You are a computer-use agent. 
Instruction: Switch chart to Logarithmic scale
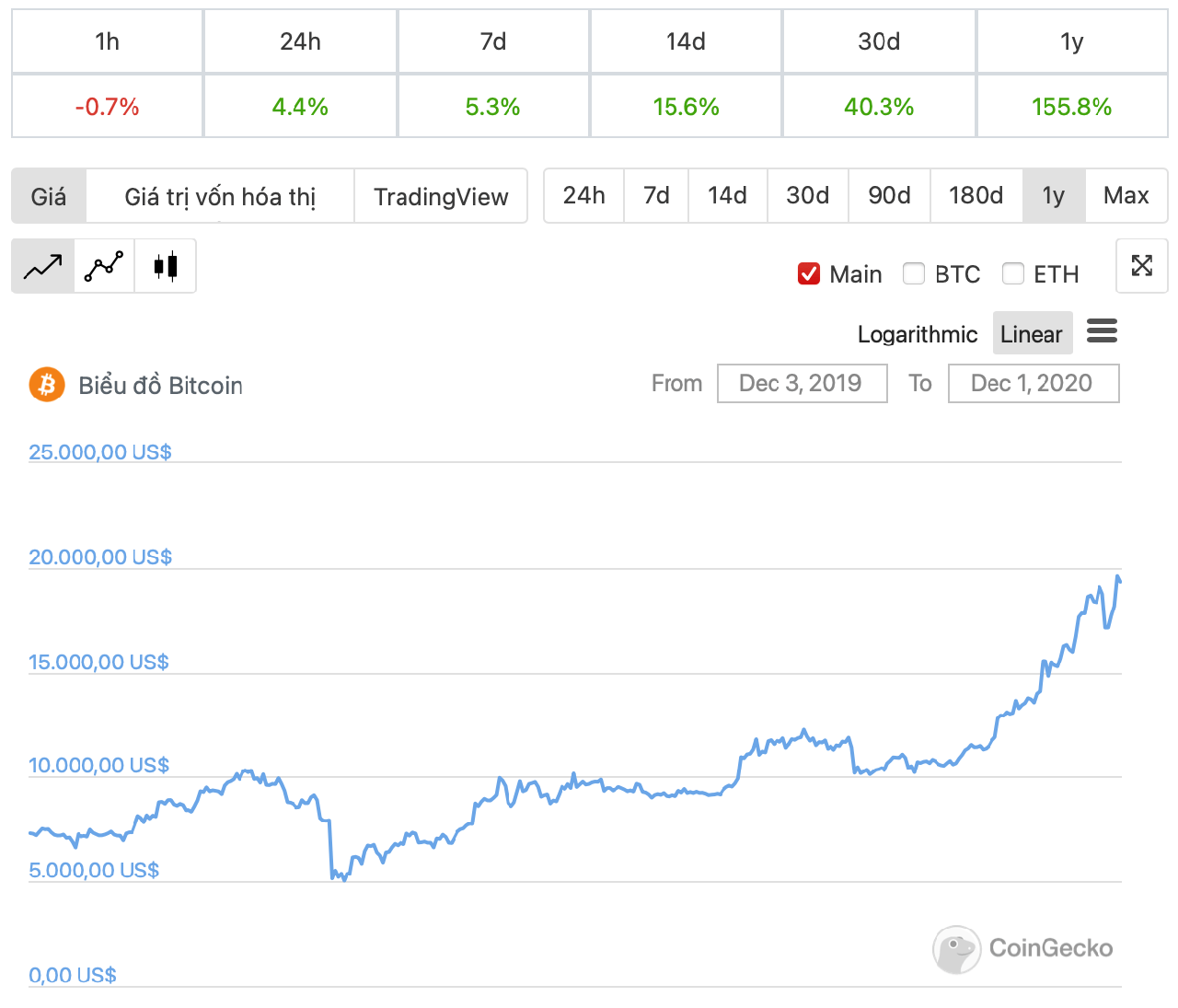coord(918,334)
